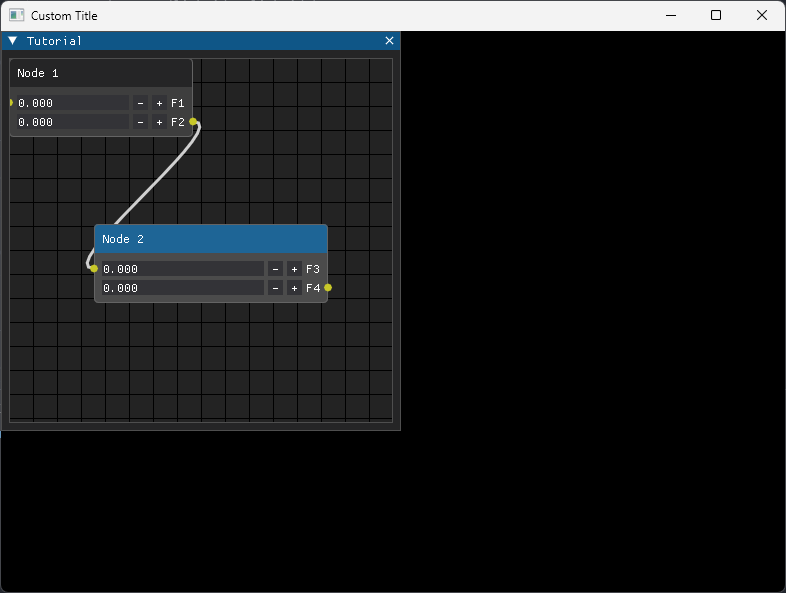Collapse the Tutorial window with the triangle arrow

(x=13, y=41)
